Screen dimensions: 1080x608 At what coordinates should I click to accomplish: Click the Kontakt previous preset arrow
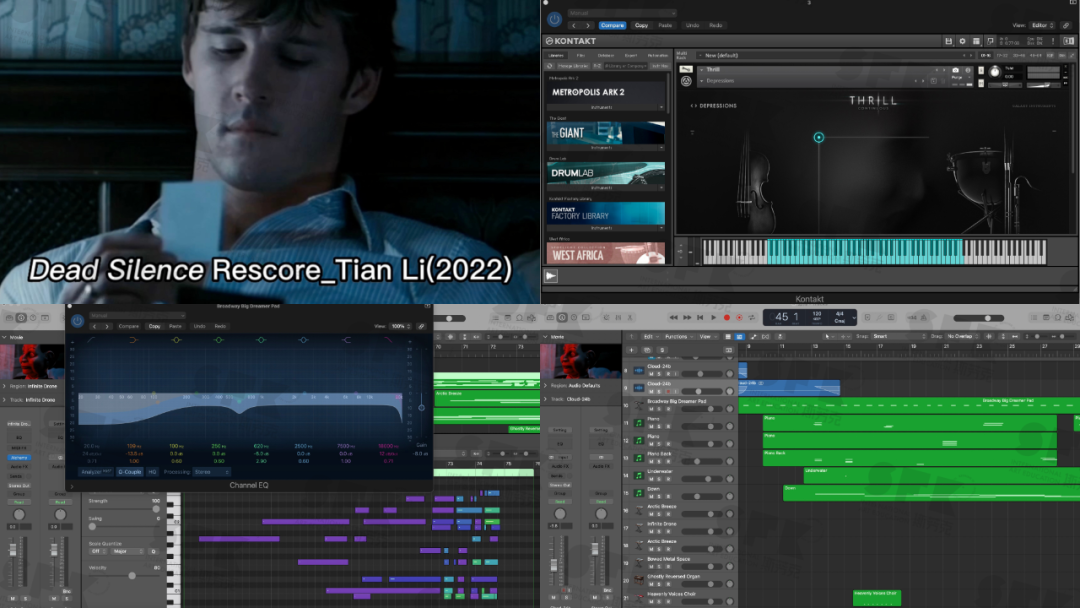(x=574, y=25)
